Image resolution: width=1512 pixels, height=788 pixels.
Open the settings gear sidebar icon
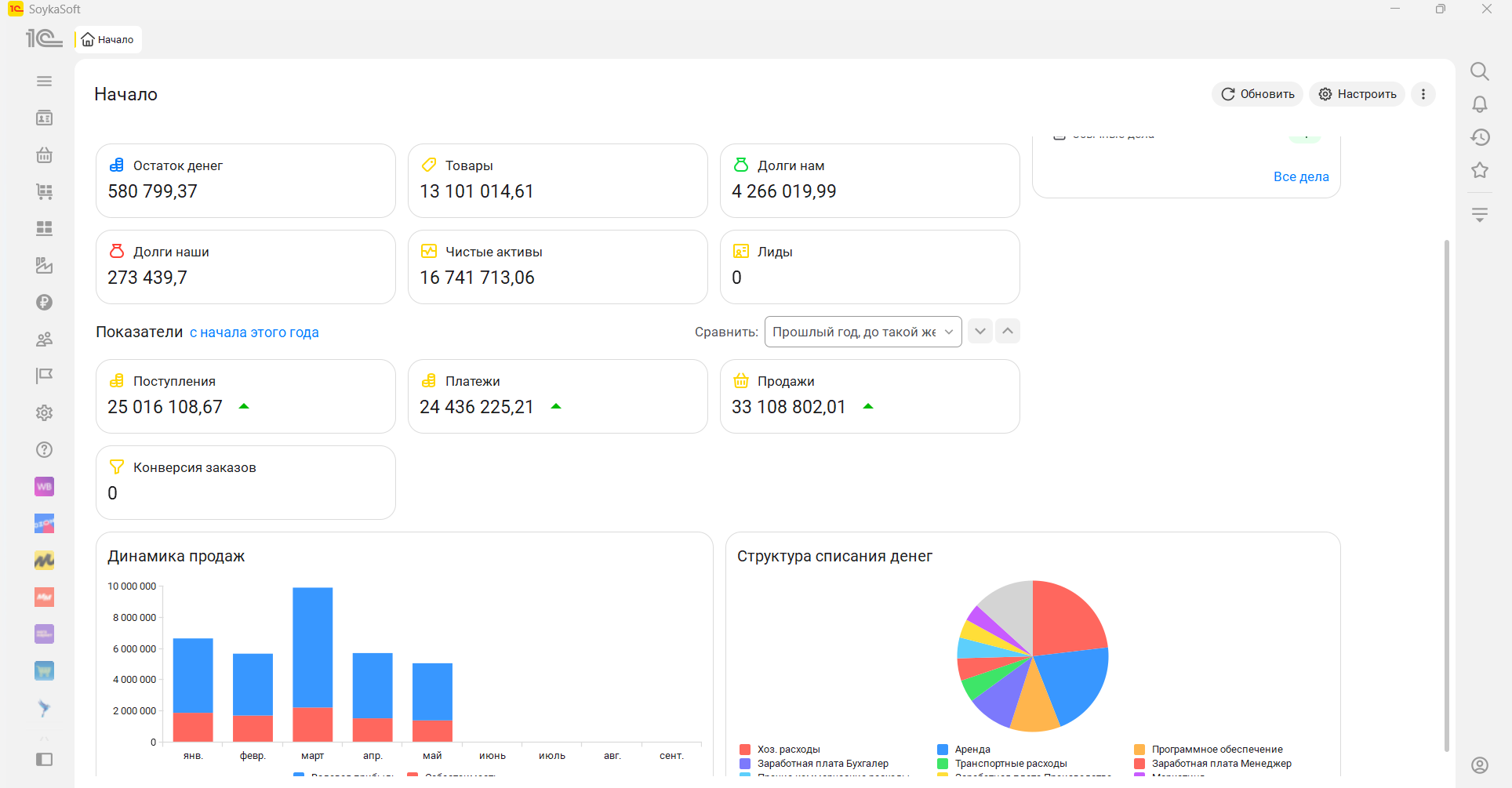45,413
